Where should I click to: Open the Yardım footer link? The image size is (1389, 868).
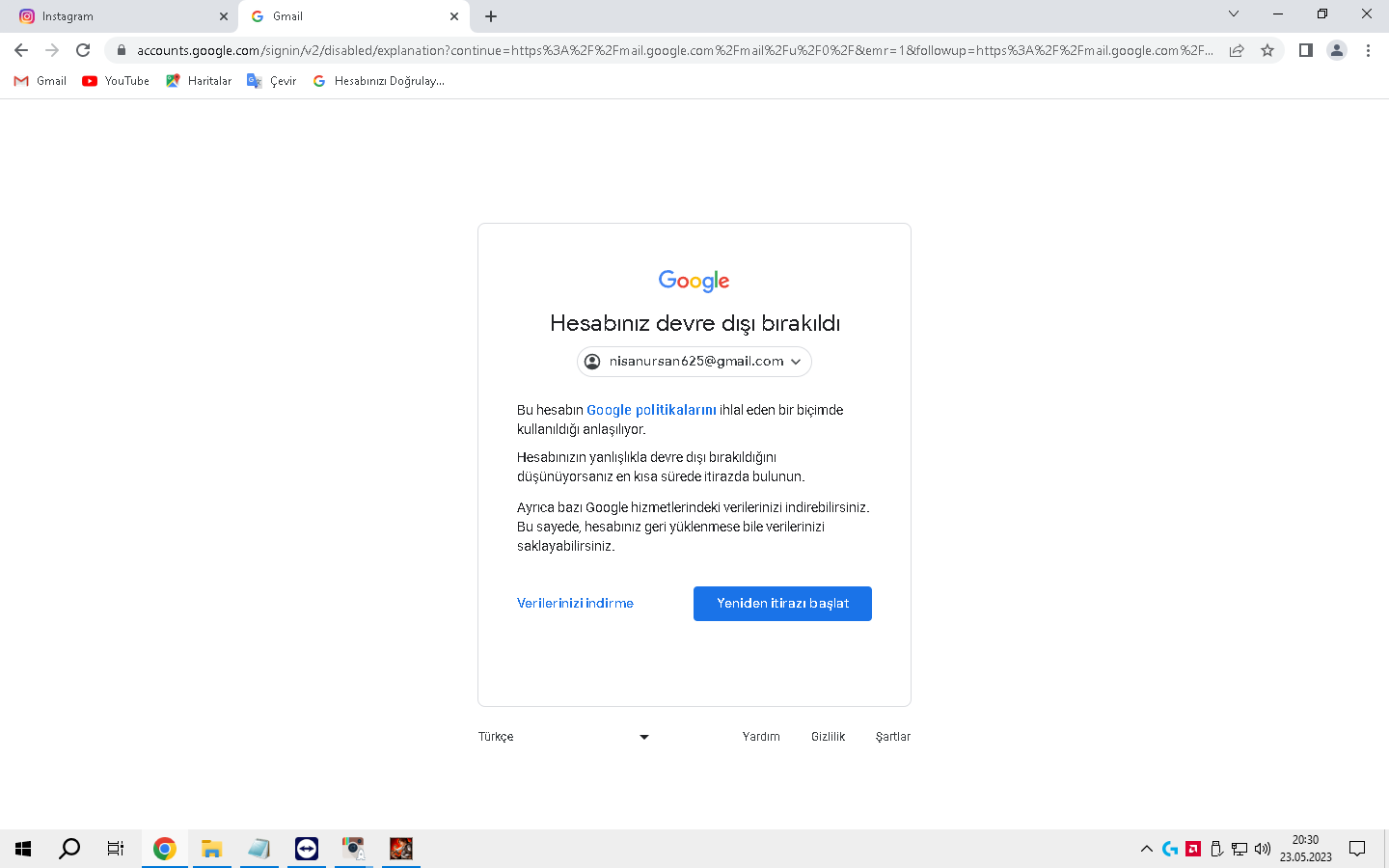tap(761, 737)
